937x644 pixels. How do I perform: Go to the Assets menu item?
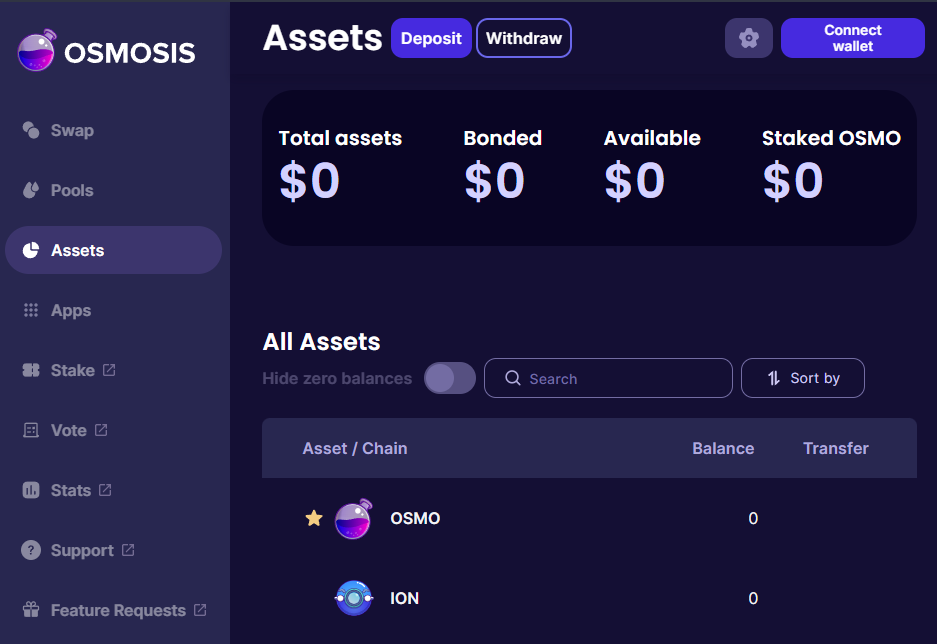point(78,250)
